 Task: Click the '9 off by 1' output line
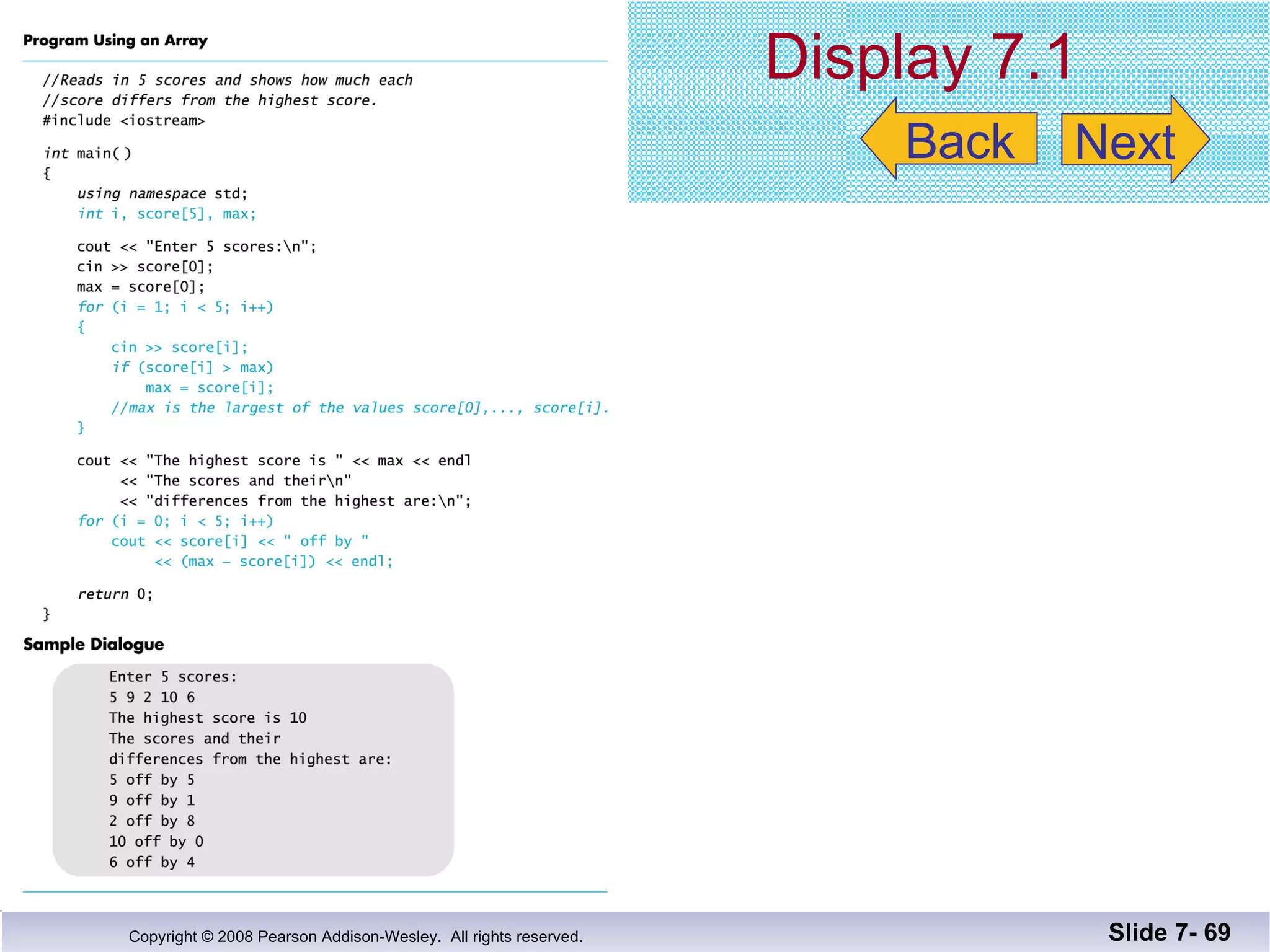pos(152,800)
